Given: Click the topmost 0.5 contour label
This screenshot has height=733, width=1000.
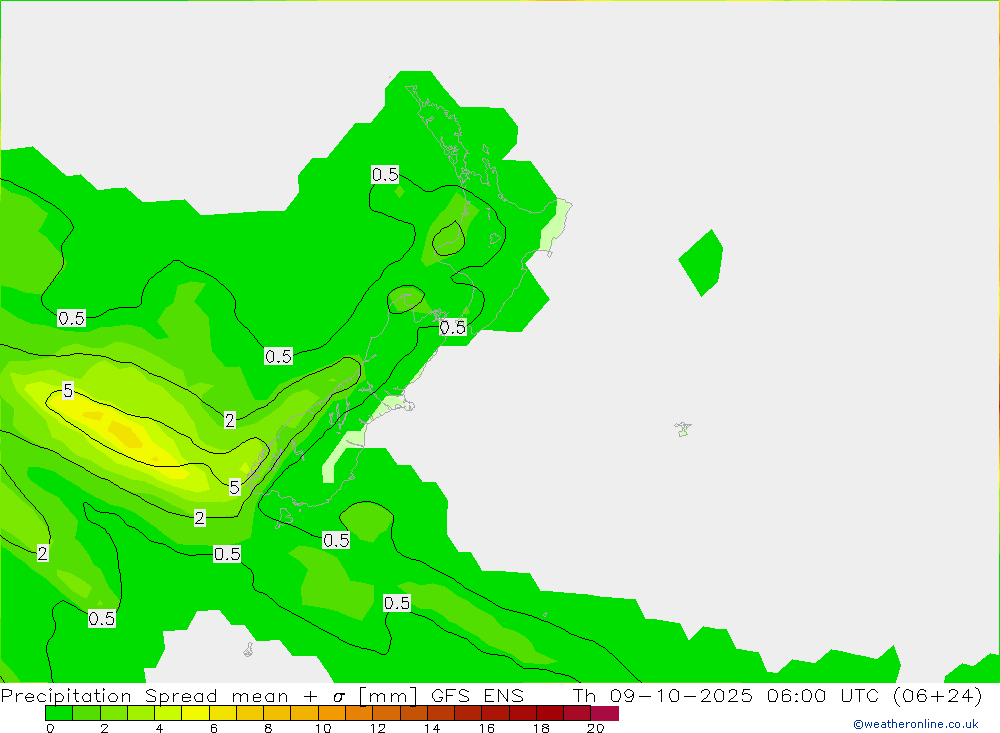Looking at the screenshot, I should (x=385, y=175).
